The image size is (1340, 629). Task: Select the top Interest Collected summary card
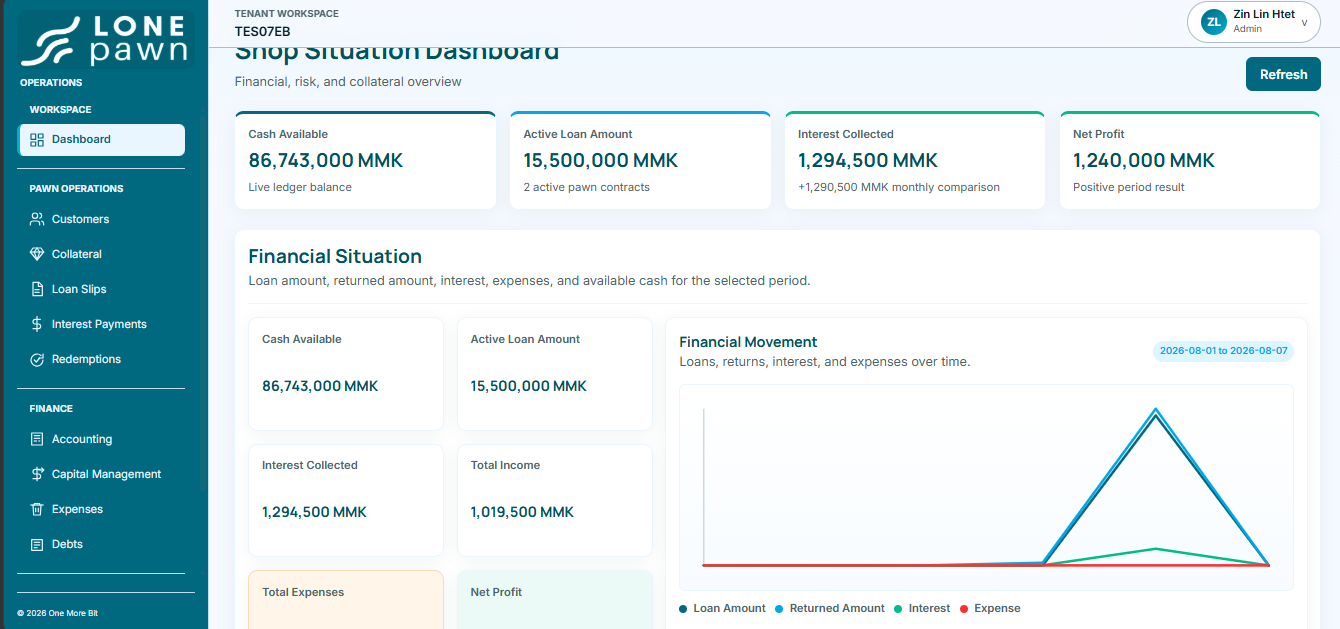(915, 160)
